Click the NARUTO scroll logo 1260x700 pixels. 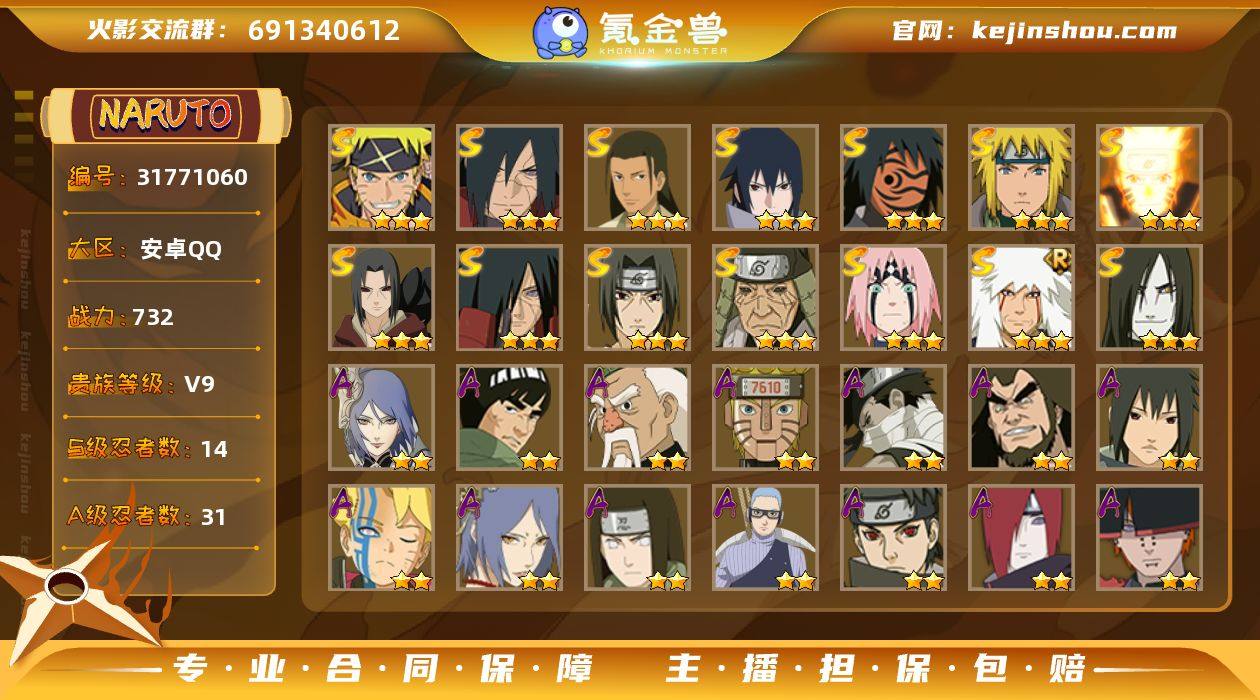(165, 115)
